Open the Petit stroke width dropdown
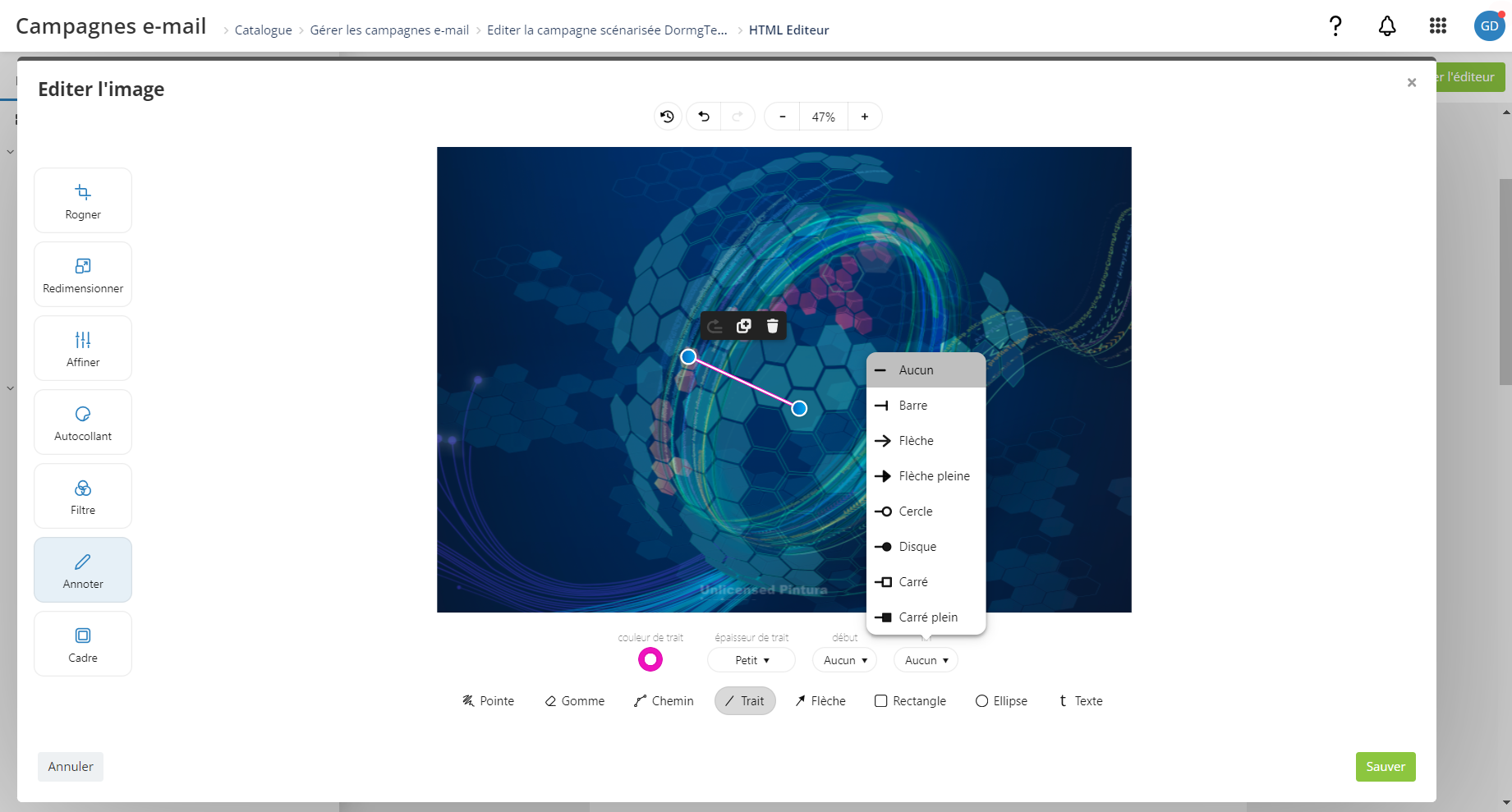Image resolution: width=1512 pixels, height=812 pixels. click(x=751, y=660)
